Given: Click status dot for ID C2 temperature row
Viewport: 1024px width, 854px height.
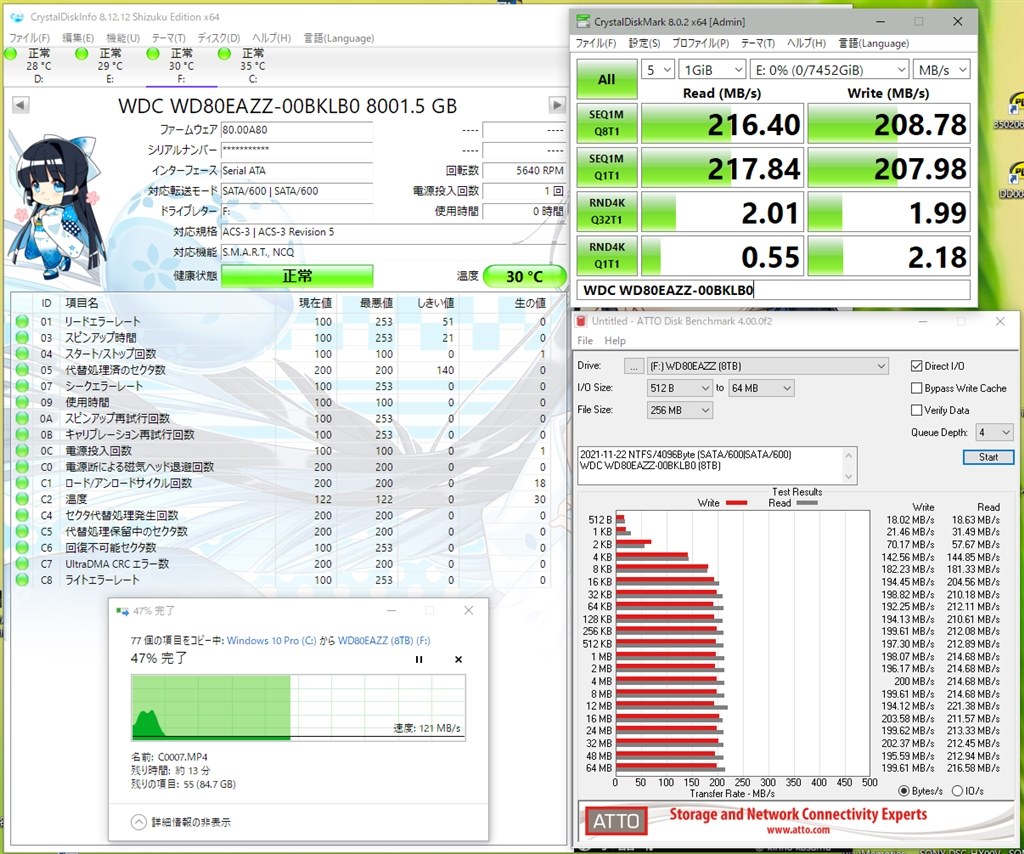Looking at the screenshot, I should pyautogui.click(x=22, y=499).
